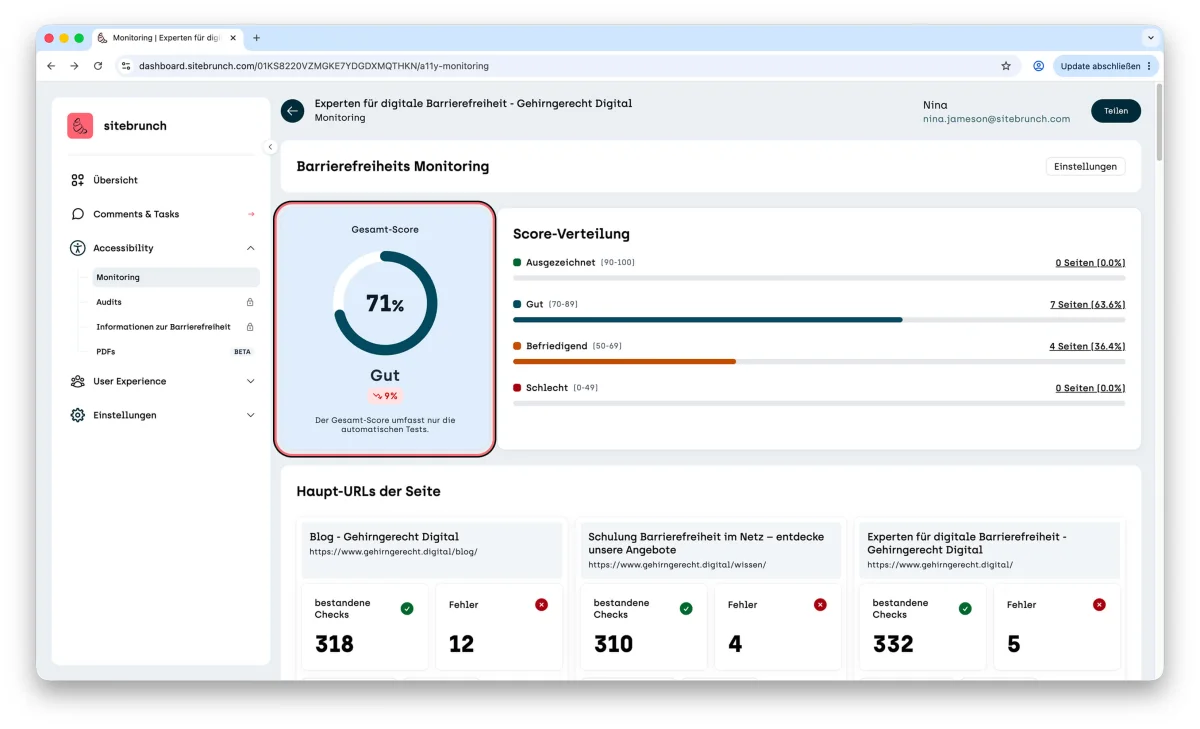Click red error icon in the 5 Fehler card

pos(1099,604)
